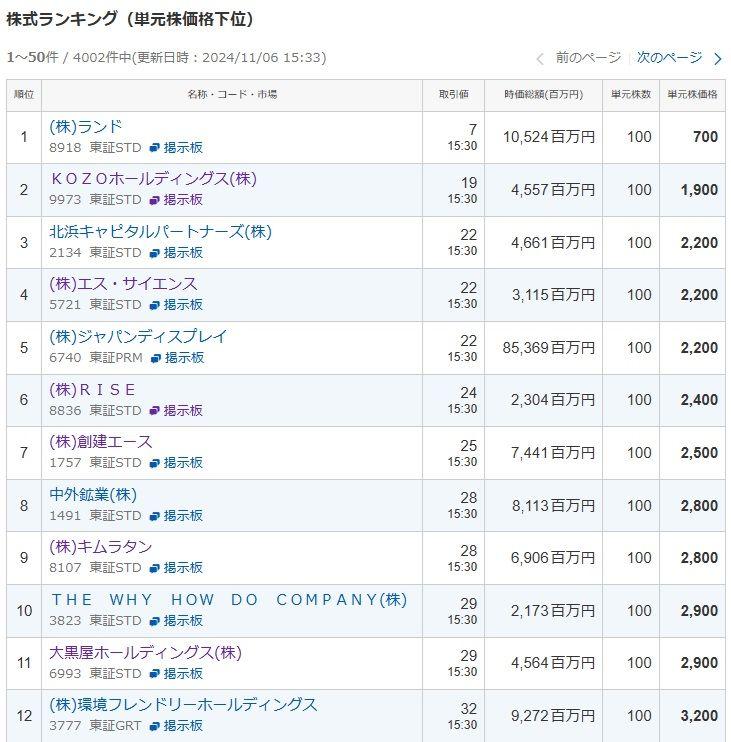Open the 掲示板 icon for ジャパンディスプレイ
Viewport: 731px width, 742px height.
coord(156,357)
